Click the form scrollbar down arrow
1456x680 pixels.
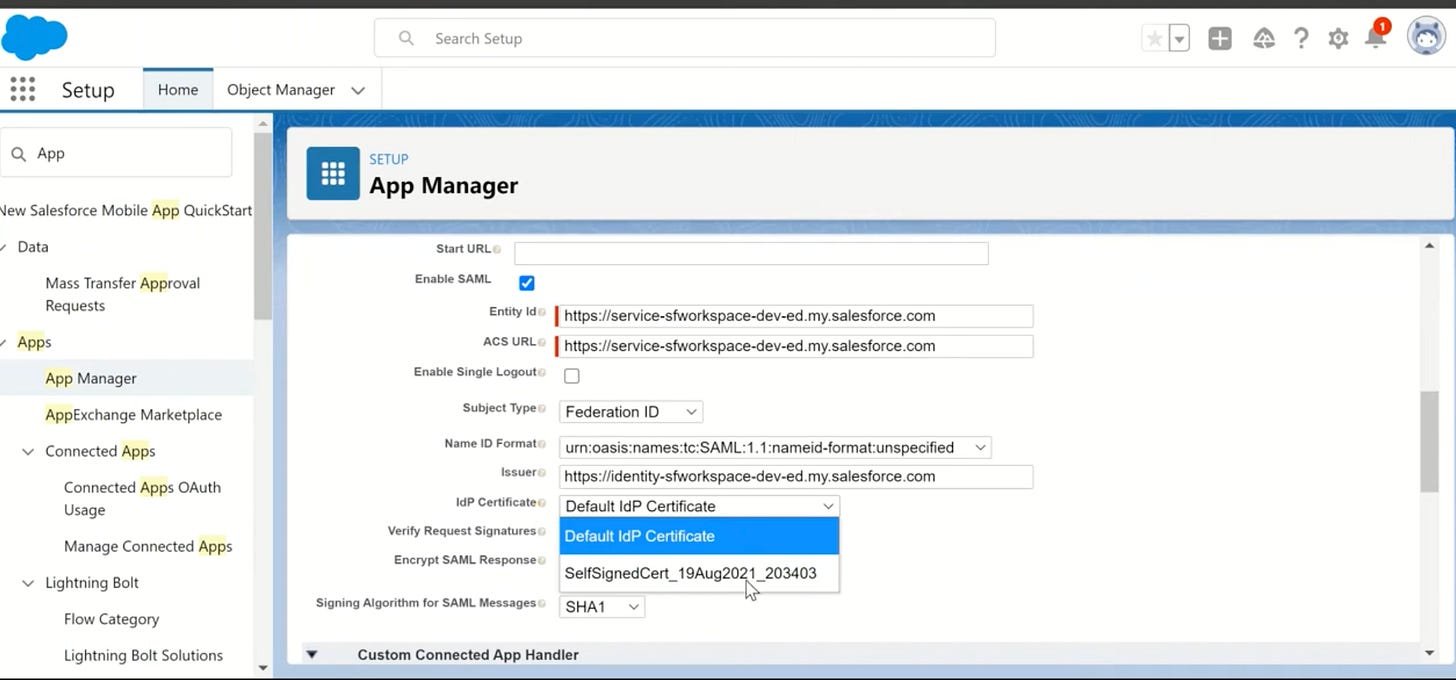tap(1429, 653)
